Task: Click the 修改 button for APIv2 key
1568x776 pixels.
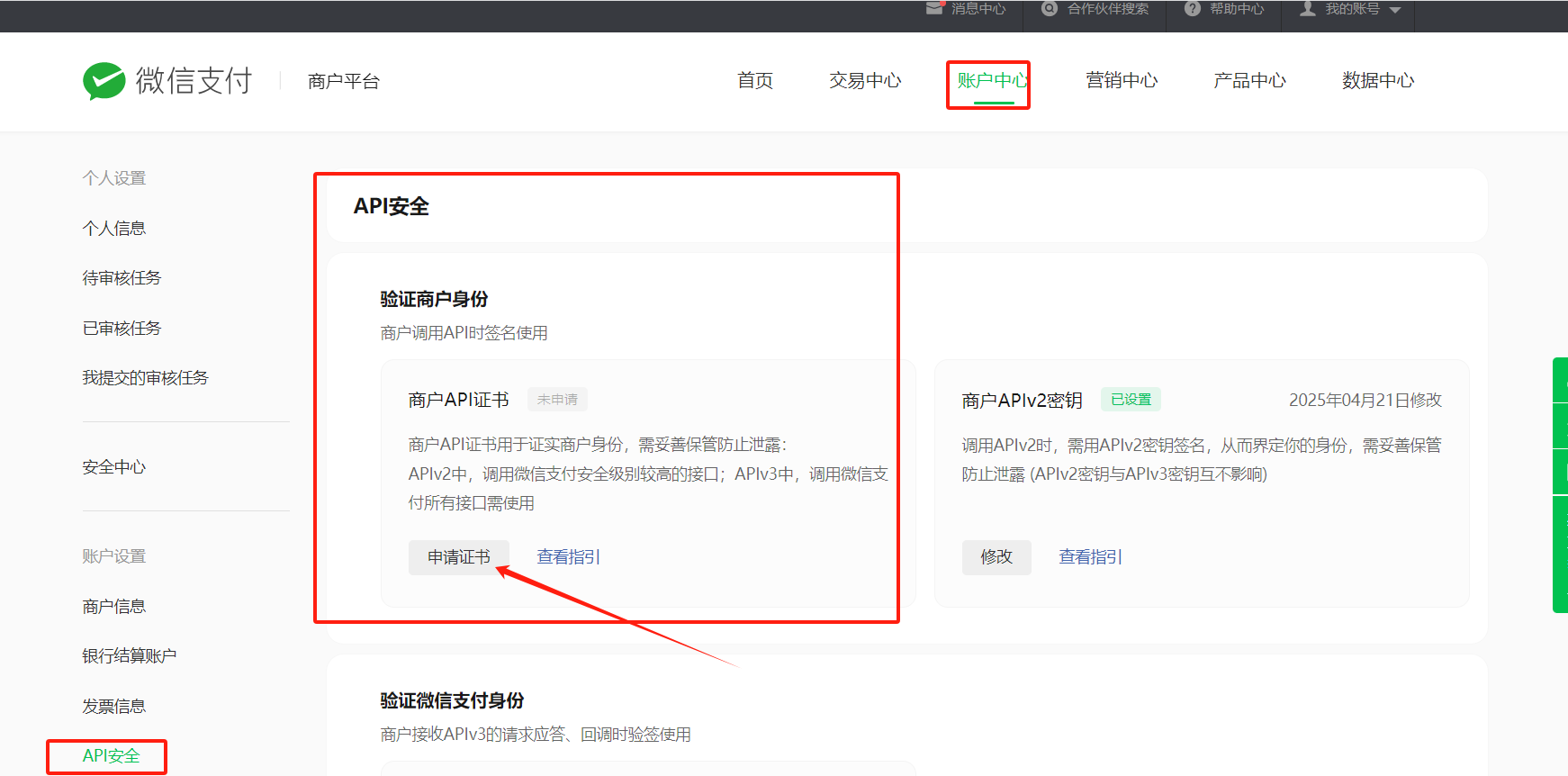Action: 996,557
